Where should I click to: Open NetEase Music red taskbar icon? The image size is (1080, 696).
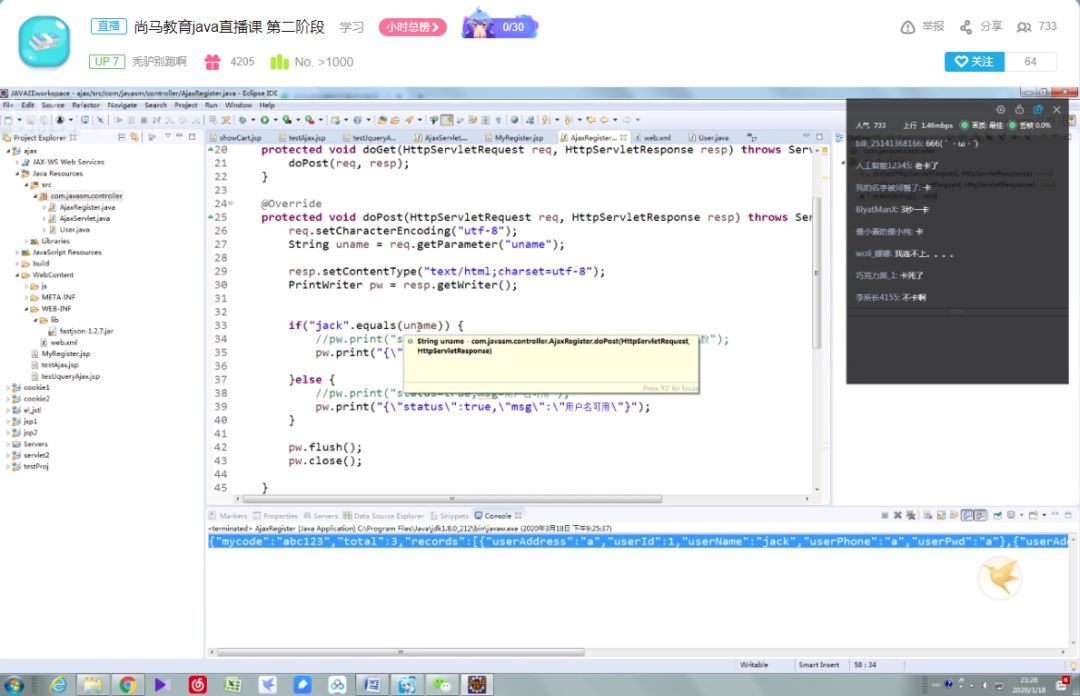point(198,685)
